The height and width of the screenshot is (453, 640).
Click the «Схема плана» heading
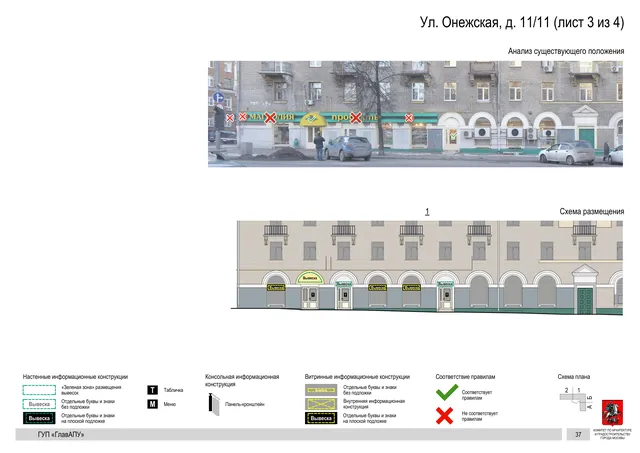[x=573, y=377]
